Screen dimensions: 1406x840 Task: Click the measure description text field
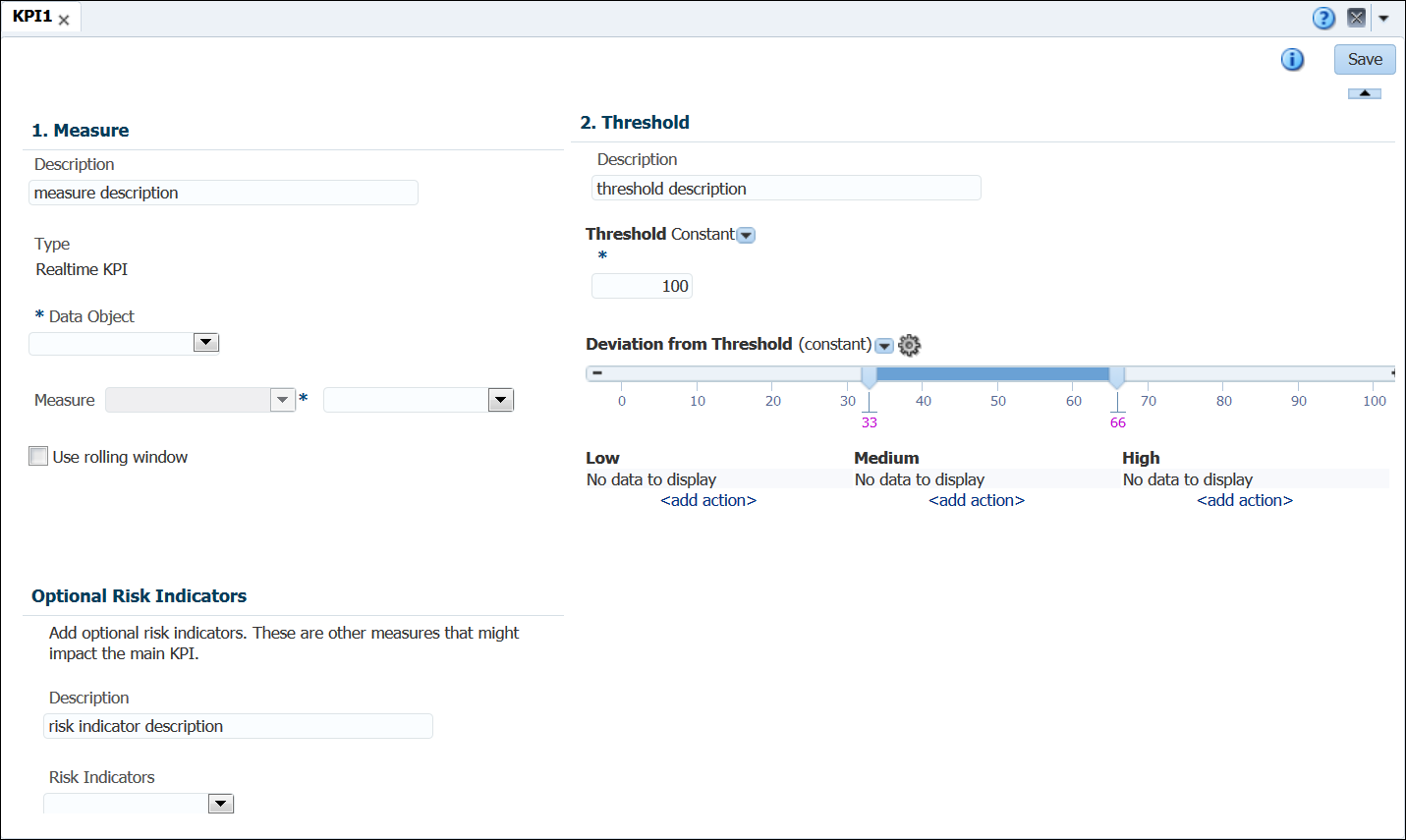[x=223, y=193]
